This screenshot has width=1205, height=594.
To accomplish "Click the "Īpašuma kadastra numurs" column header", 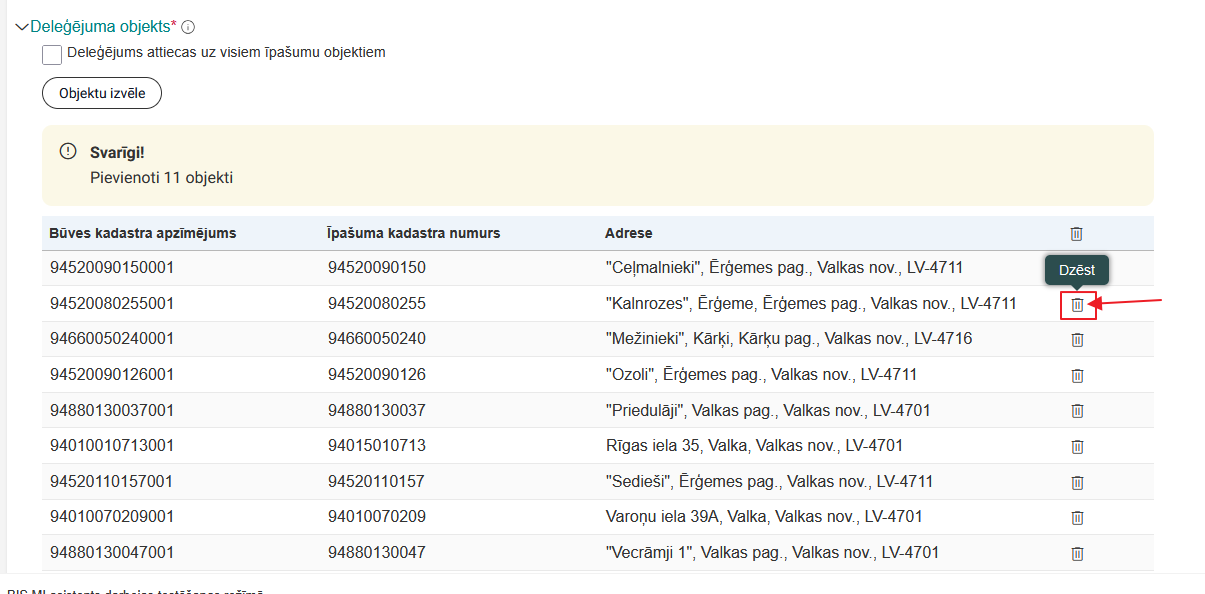I will coord(413,233).
